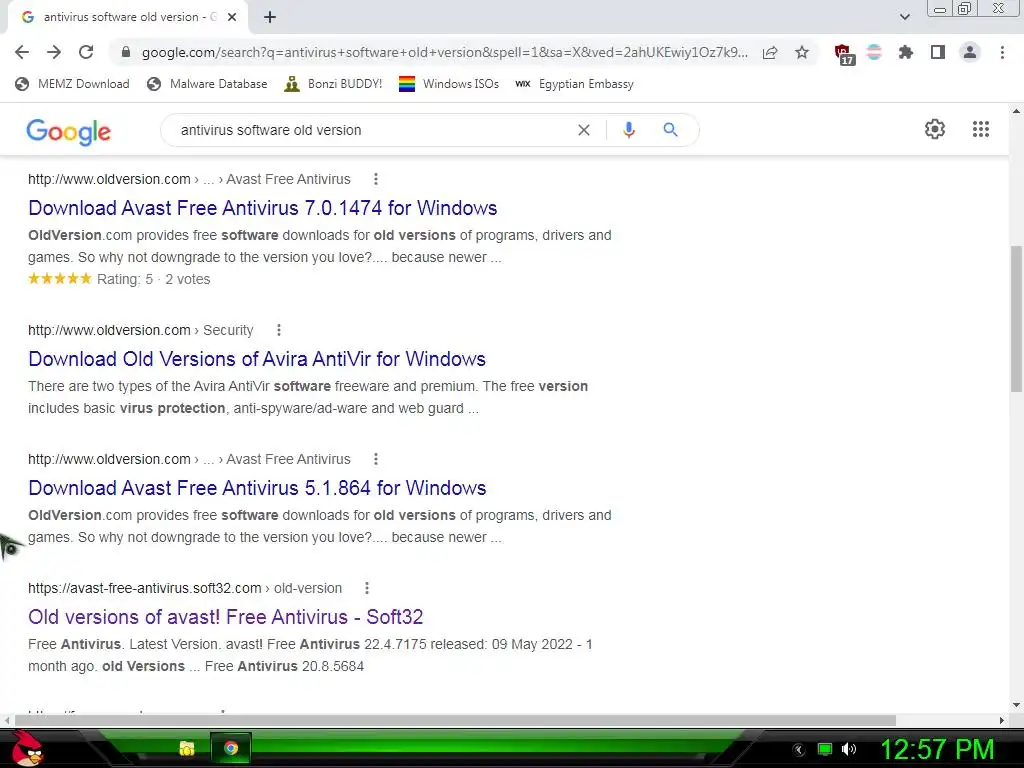Open the Bonzi BUDDY! bookmark
1024x768 pixels.
[333, 84]
